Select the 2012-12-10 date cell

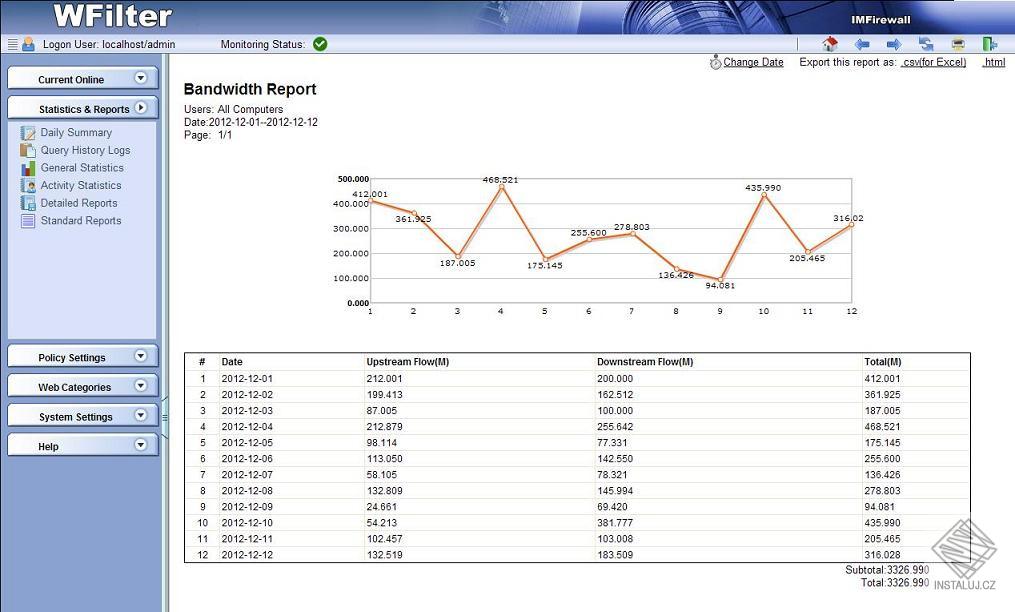(247, 523)
